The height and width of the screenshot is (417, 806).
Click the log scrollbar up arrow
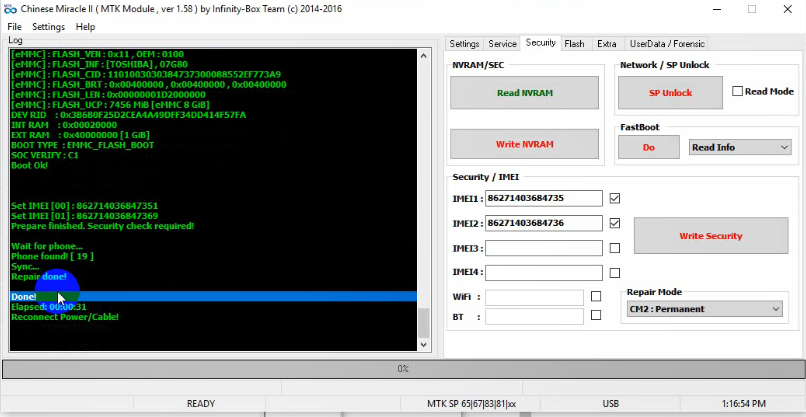pos(424,56)
